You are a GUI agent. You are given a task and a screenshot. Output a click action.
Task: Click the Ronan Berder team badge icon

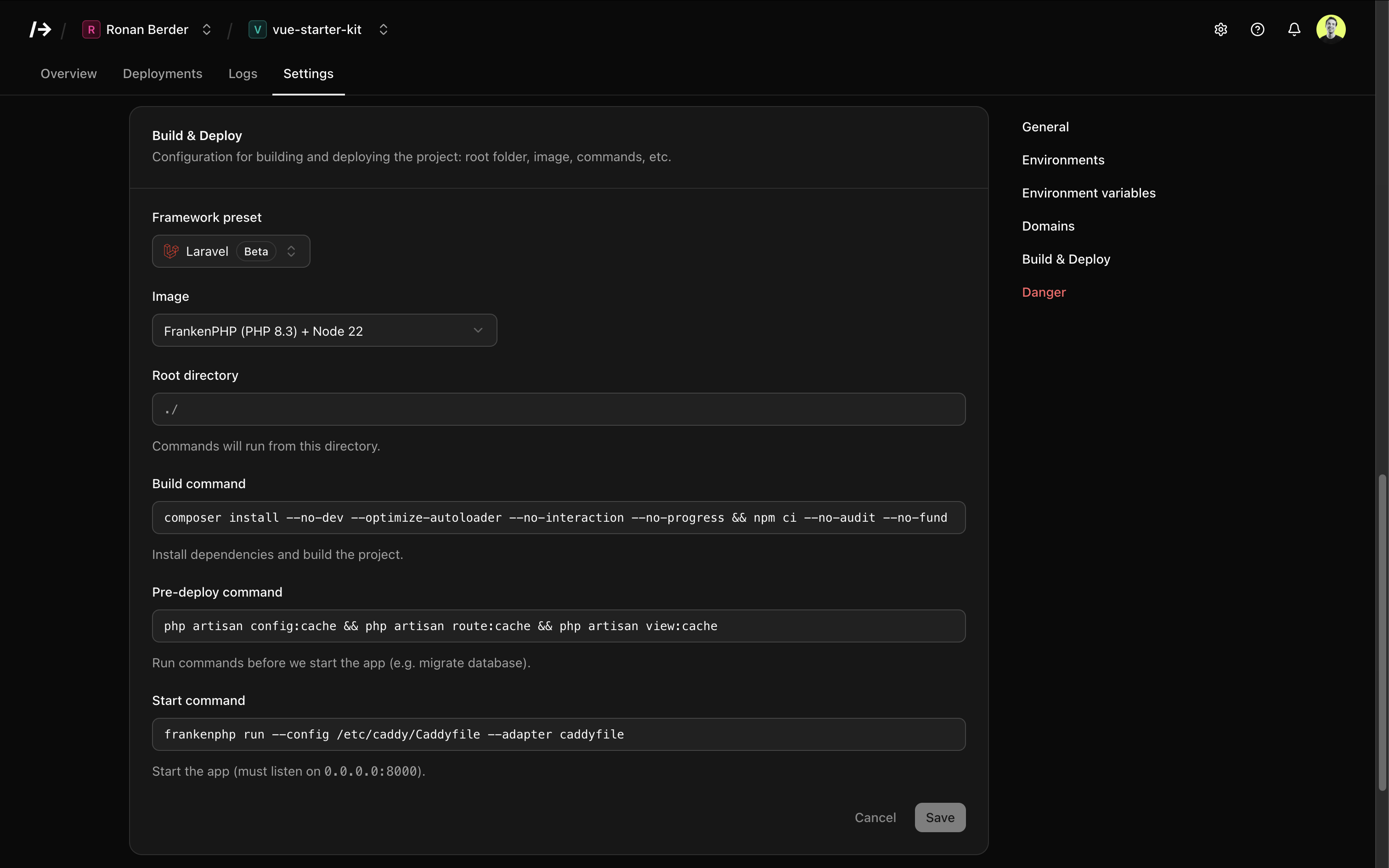click(91, 29)
